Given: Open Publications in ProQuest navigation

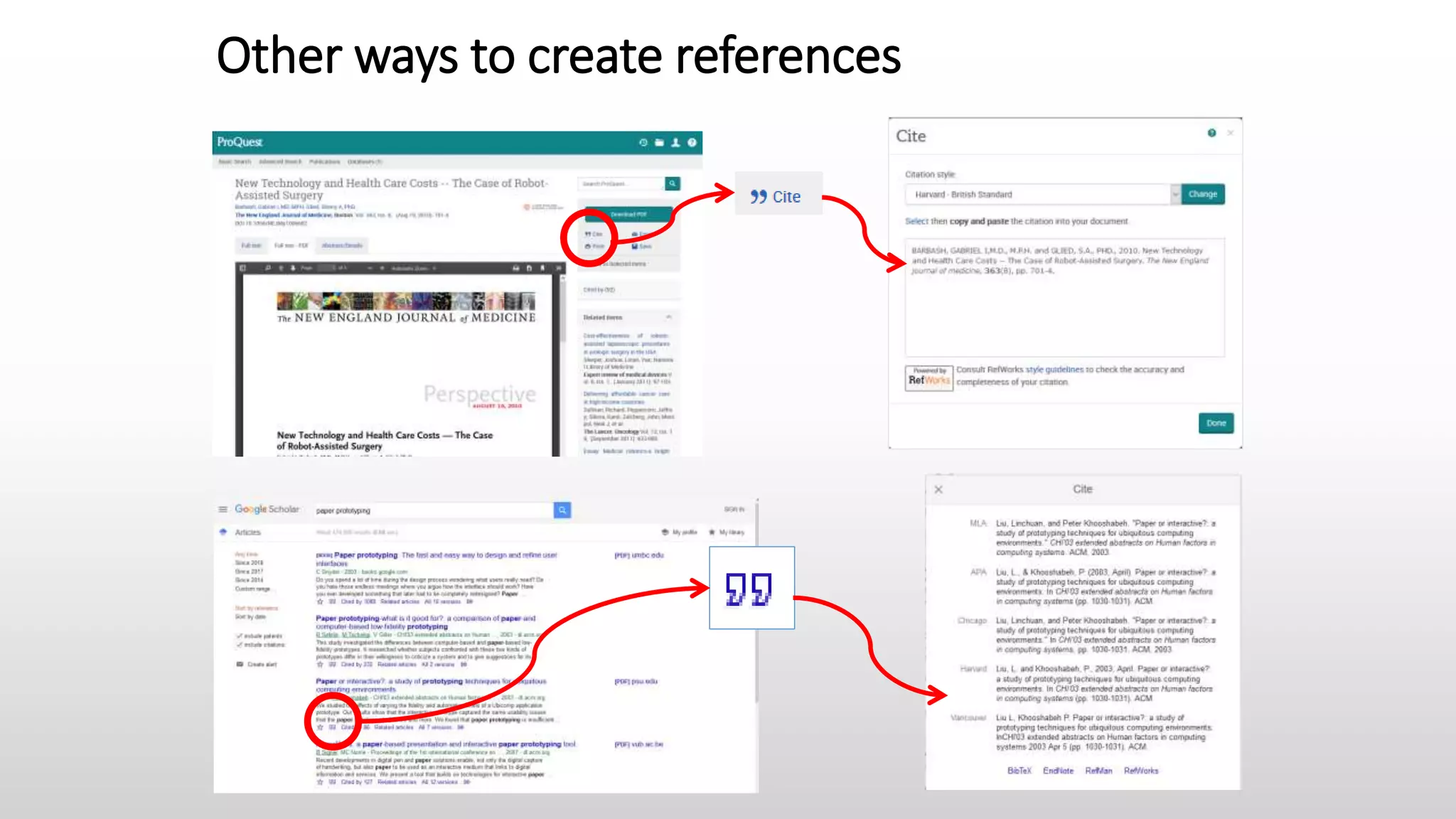Looking at the screenshot, I should click(325, 161).
